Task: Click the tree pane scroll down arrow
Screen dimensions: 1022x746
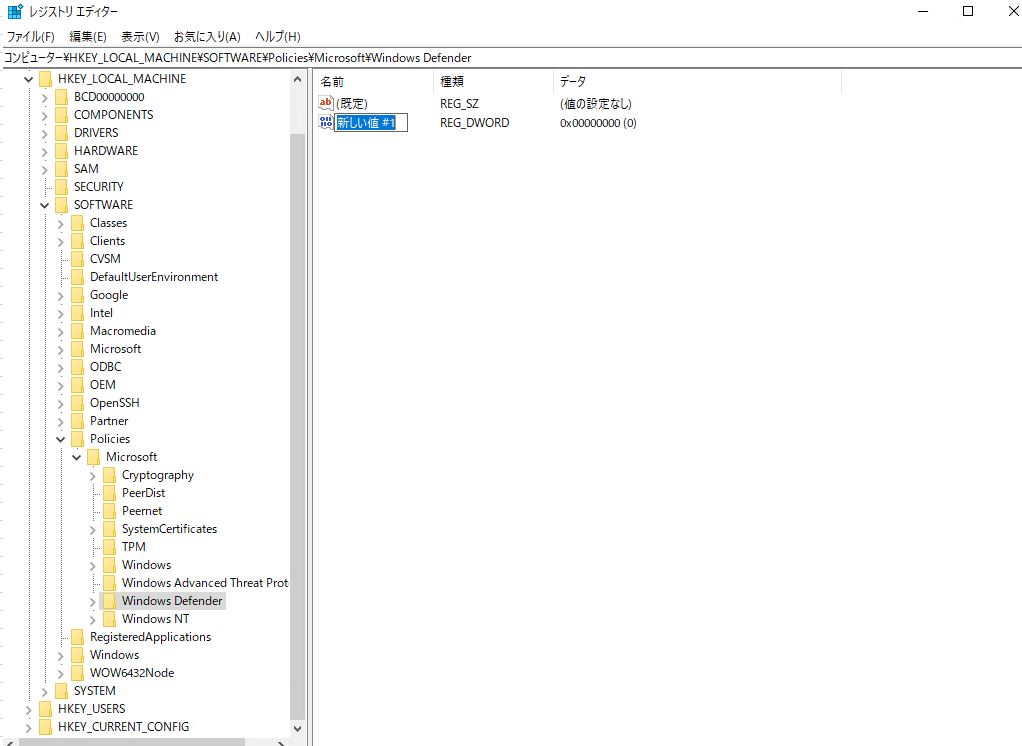Action: (x=297, y=728)
